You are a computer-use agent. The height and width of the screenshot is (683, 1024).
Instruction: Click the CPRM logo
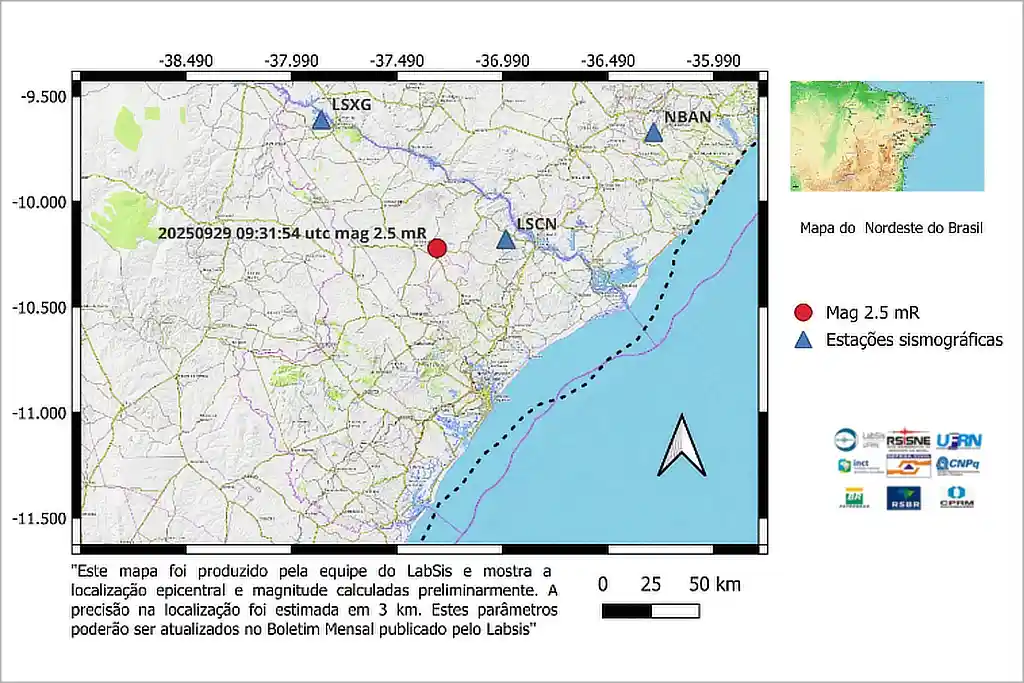[x=956, y=497]
